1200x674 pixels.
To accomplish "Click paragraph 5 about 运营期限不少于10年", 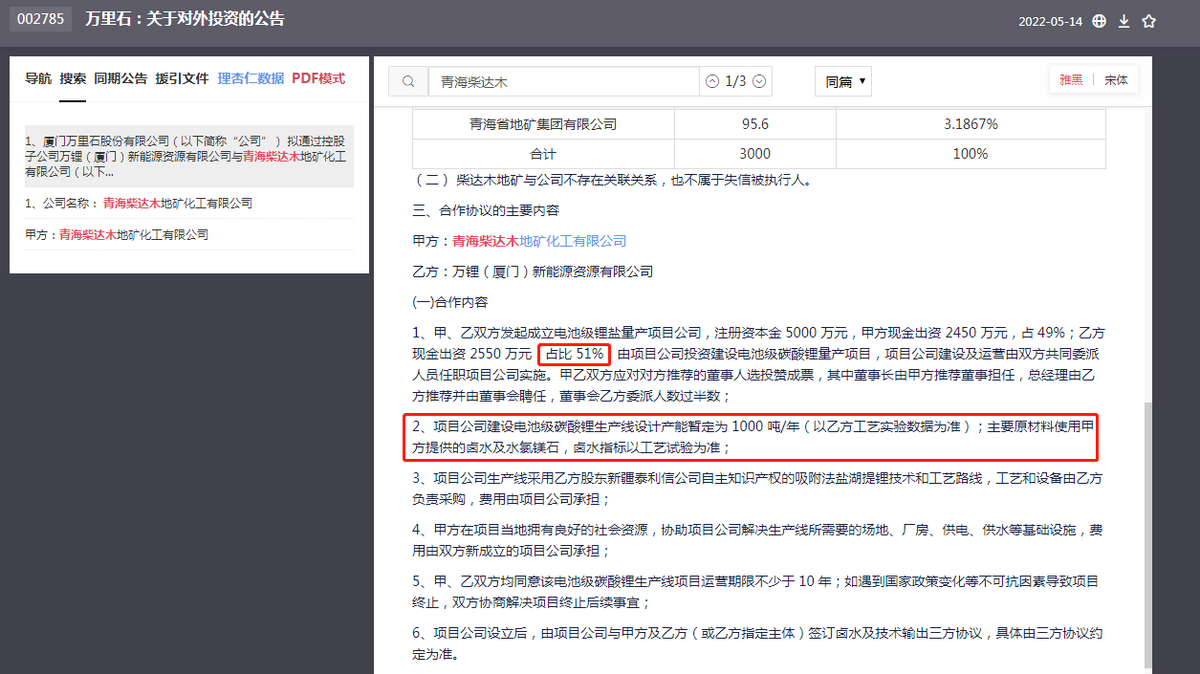I will pos(758,593).
